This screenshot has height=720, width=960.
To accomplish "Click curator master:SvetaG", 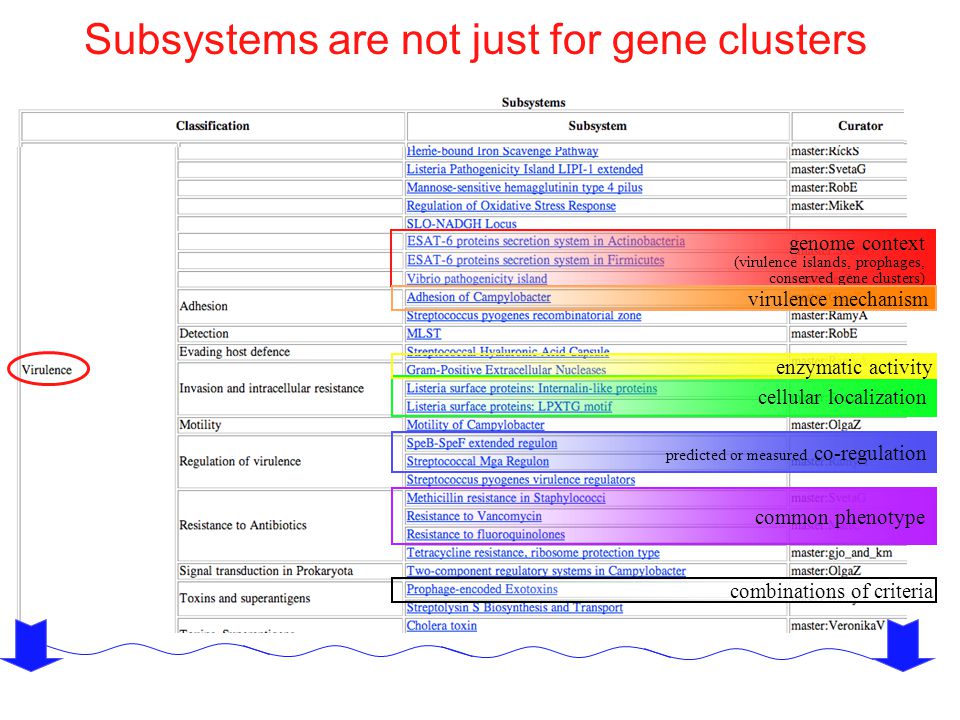I will click(828, 169).
